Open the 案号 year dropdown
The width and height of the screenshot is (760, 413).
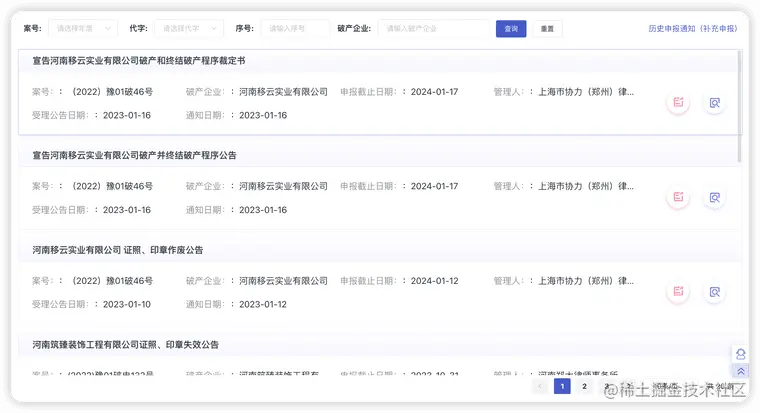[82, 29]
